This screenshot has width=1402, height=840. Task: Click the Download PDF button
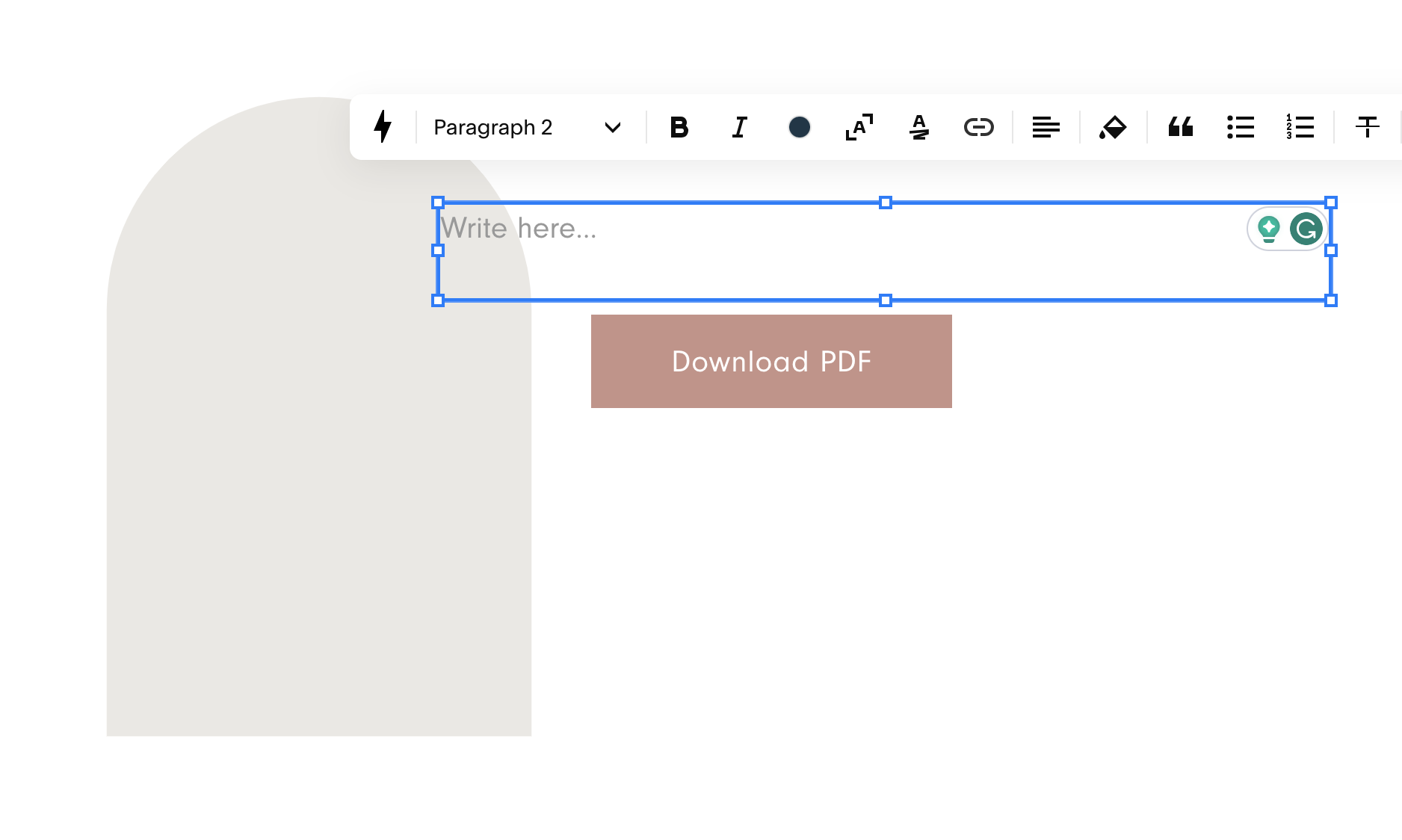click(771, 362)
